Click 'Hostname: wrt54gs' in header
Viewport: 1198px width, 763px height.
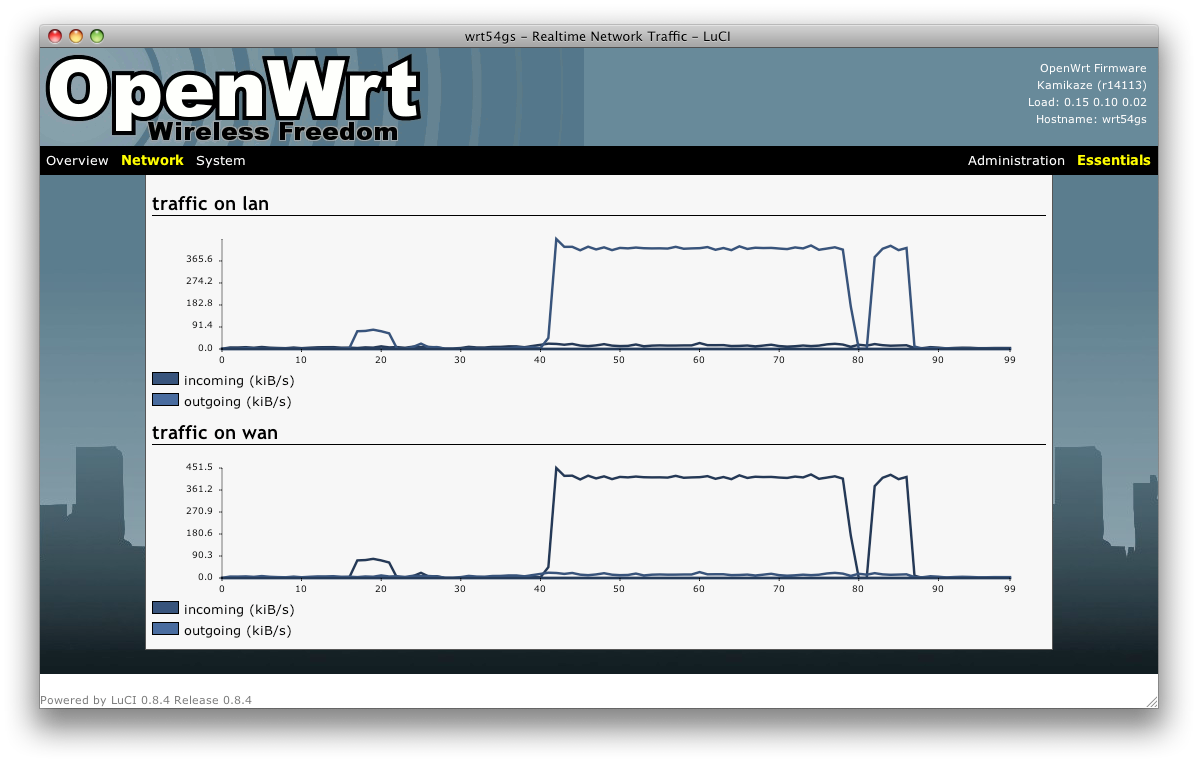click(1091, 119)
